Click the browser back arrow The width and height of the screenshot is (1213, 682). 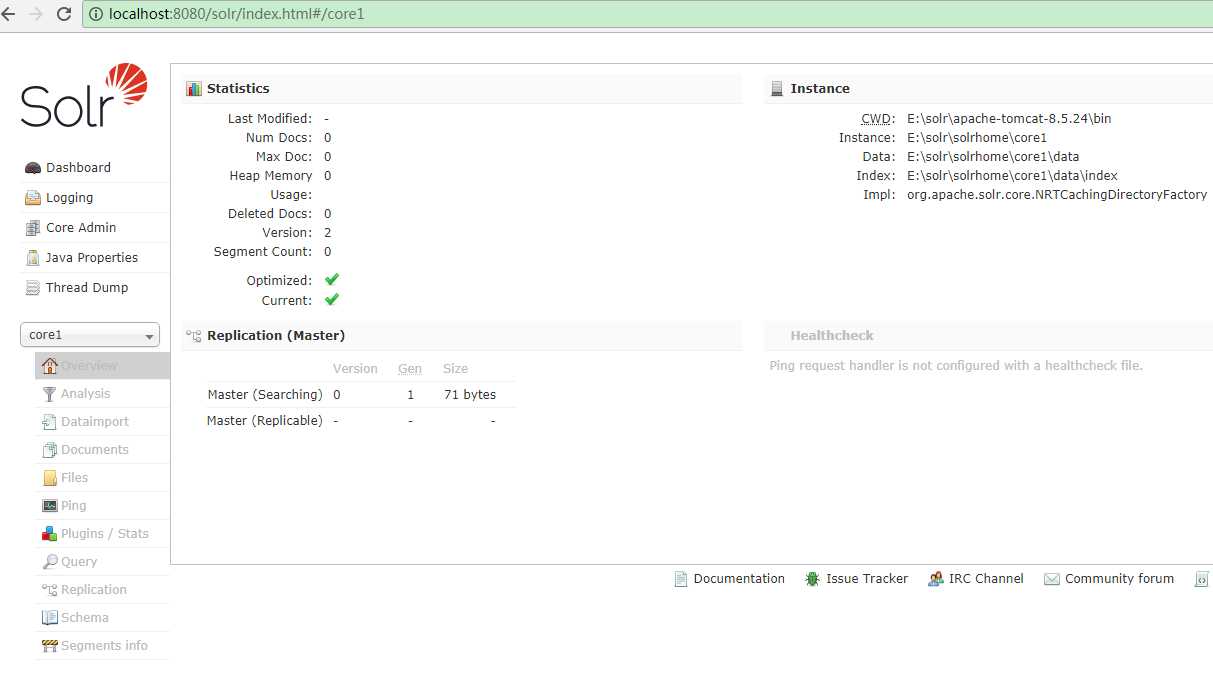coord(8,14)
